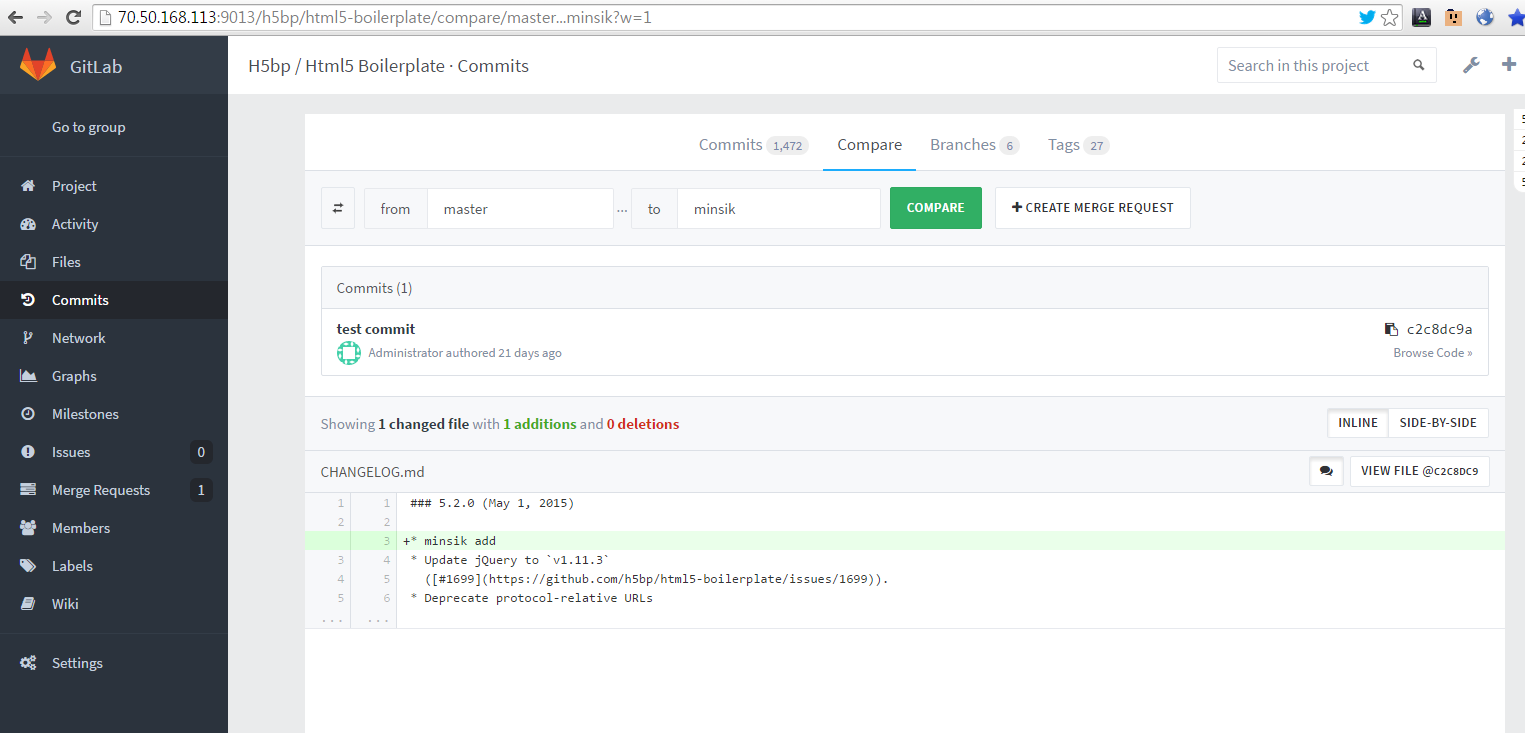Open the 'to' branch selector showing minsik
1525x733 pixels.
pos(779,207)
